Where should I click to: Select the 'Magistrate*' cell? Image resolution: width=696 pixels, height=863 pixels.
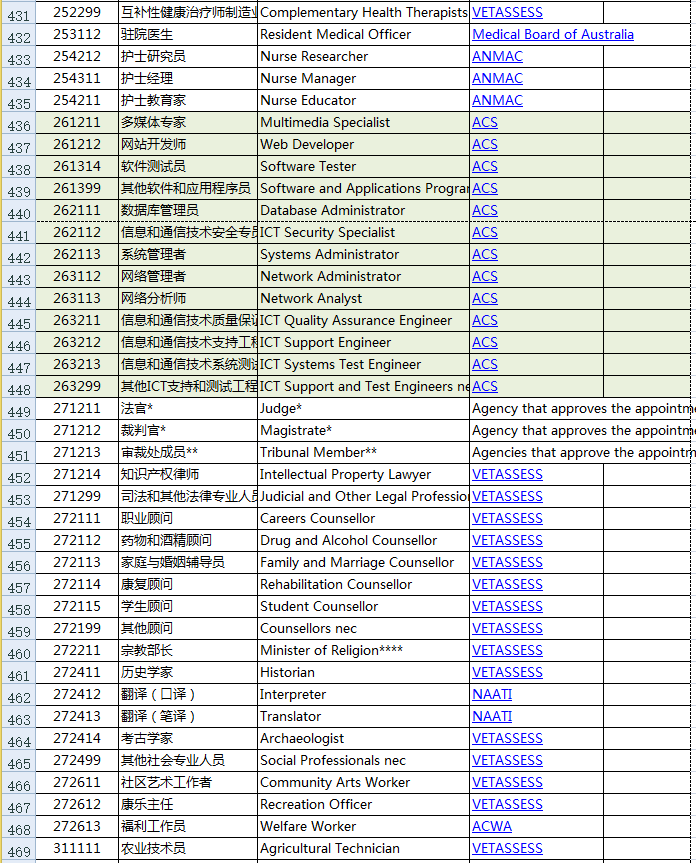[x=363, y=431]
